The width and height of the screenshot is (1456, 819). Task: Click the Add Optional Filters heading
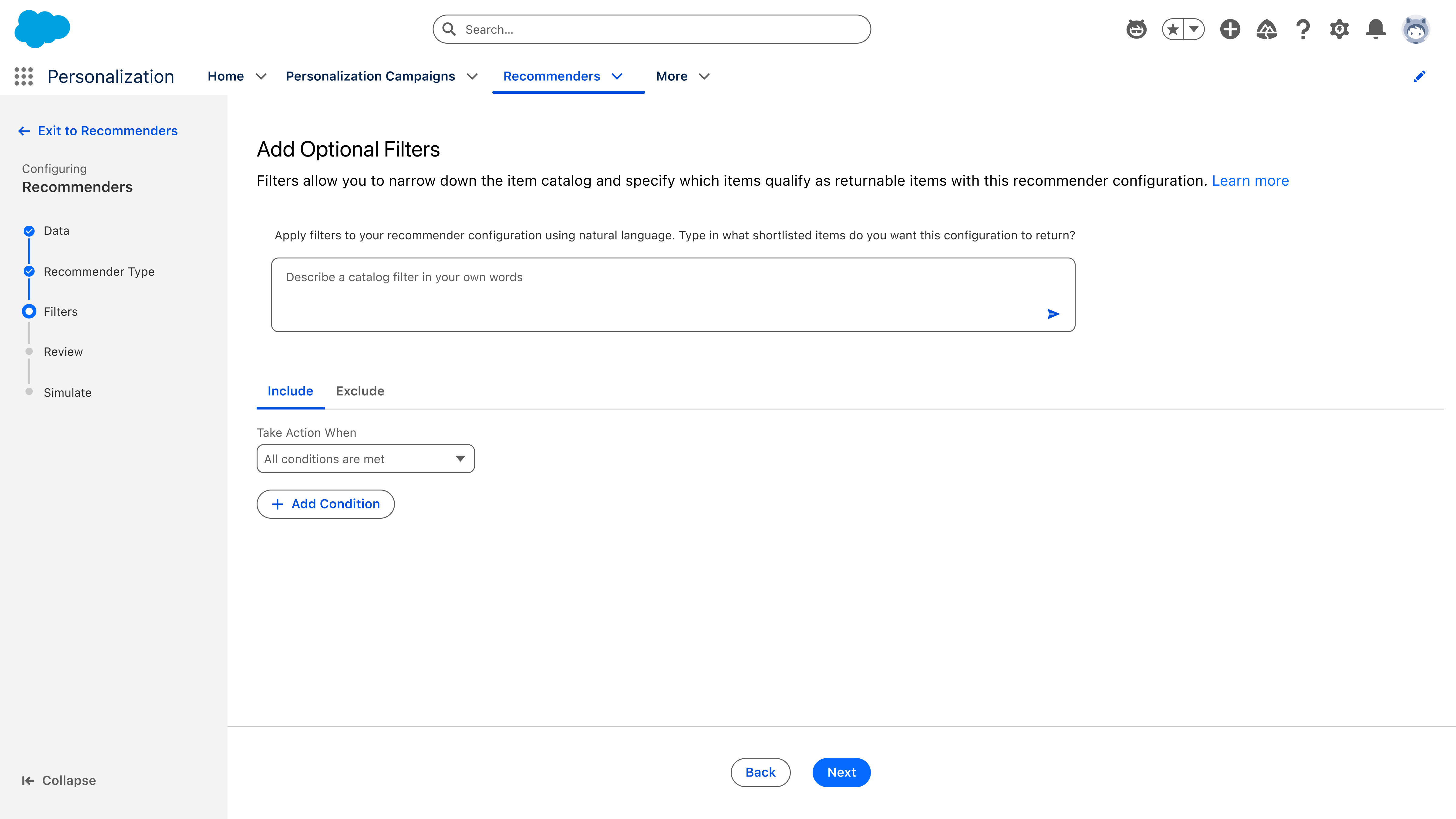point(348,149)
